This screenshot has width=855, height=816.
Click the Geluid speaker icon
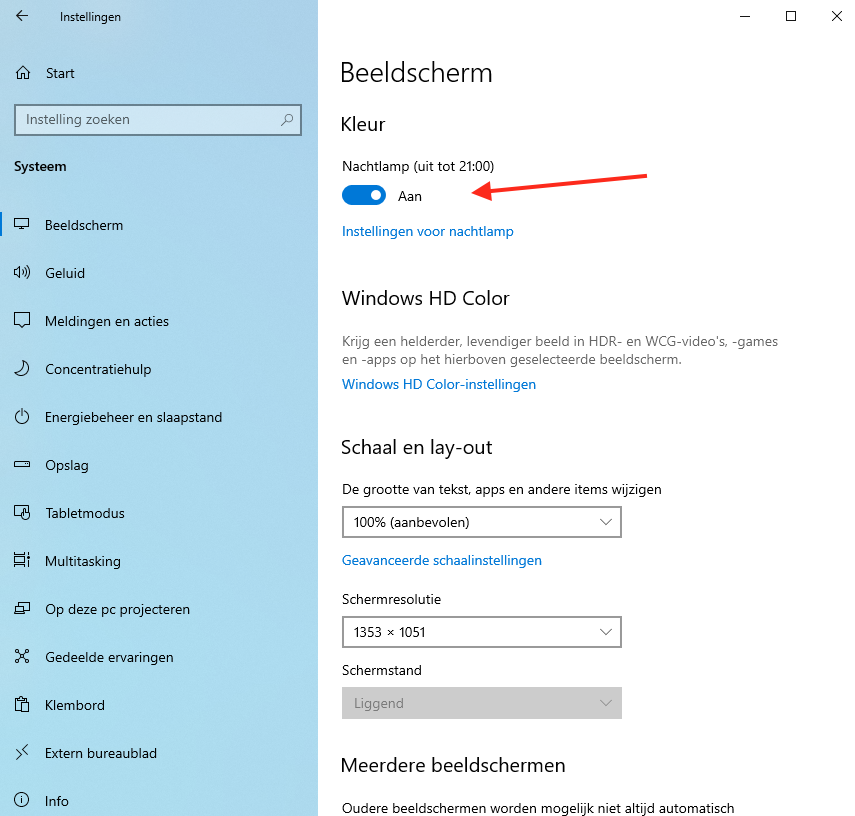[x=23, y=273]
